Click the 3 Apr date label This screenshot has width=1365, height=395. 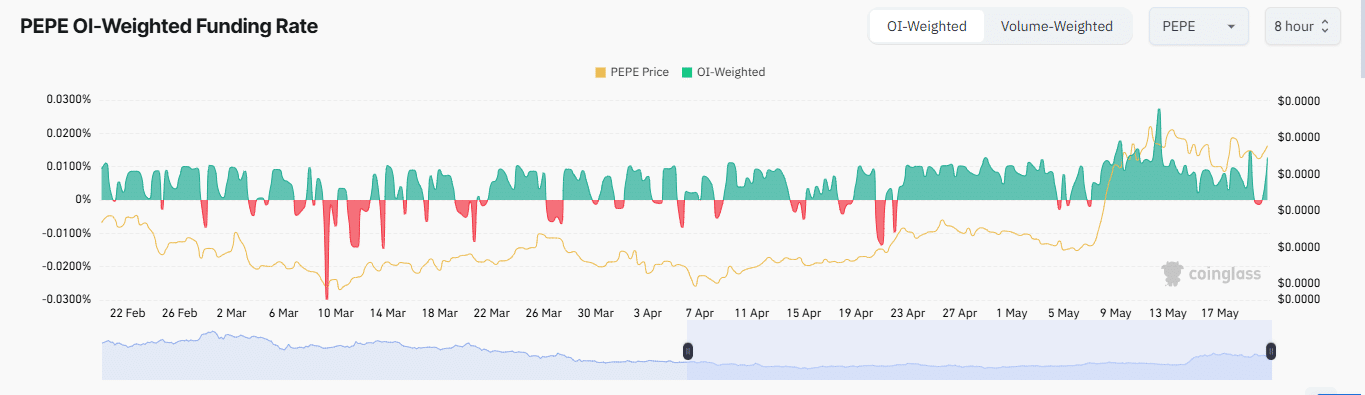pyautogui.click(x=647, y=313)
